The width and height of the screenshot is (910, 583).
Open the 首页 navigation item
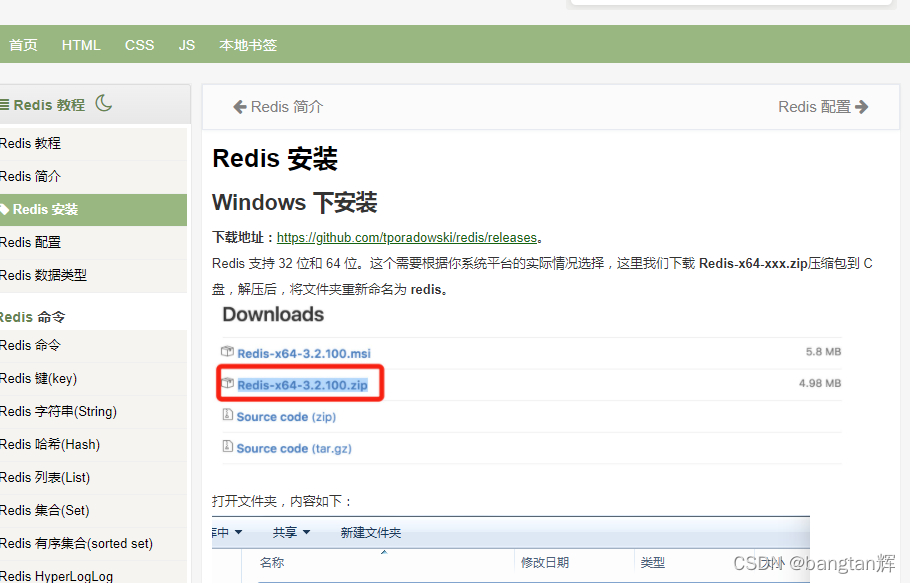(23, 45)
